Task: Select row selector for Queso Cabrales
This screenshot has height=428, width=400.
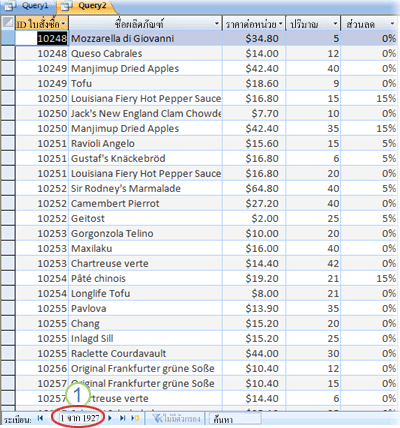Action: coord(8,53)
